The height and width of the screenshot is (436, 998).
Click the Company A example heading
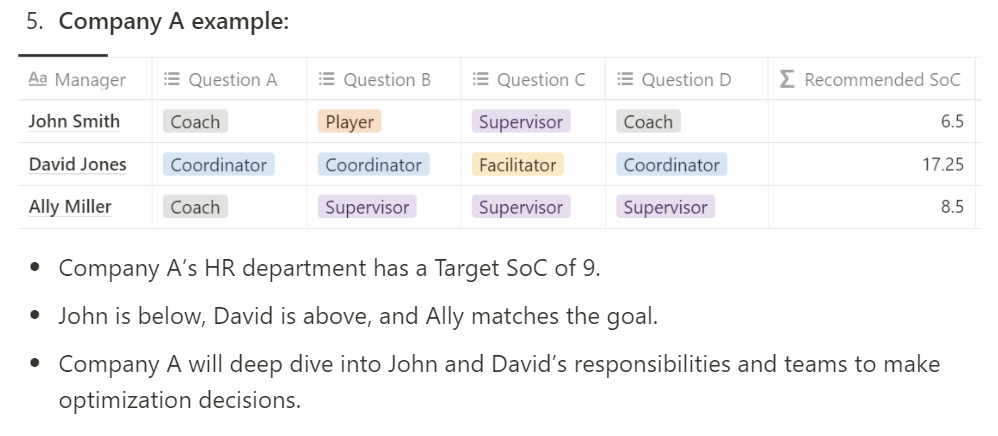[x=174, y=21]
